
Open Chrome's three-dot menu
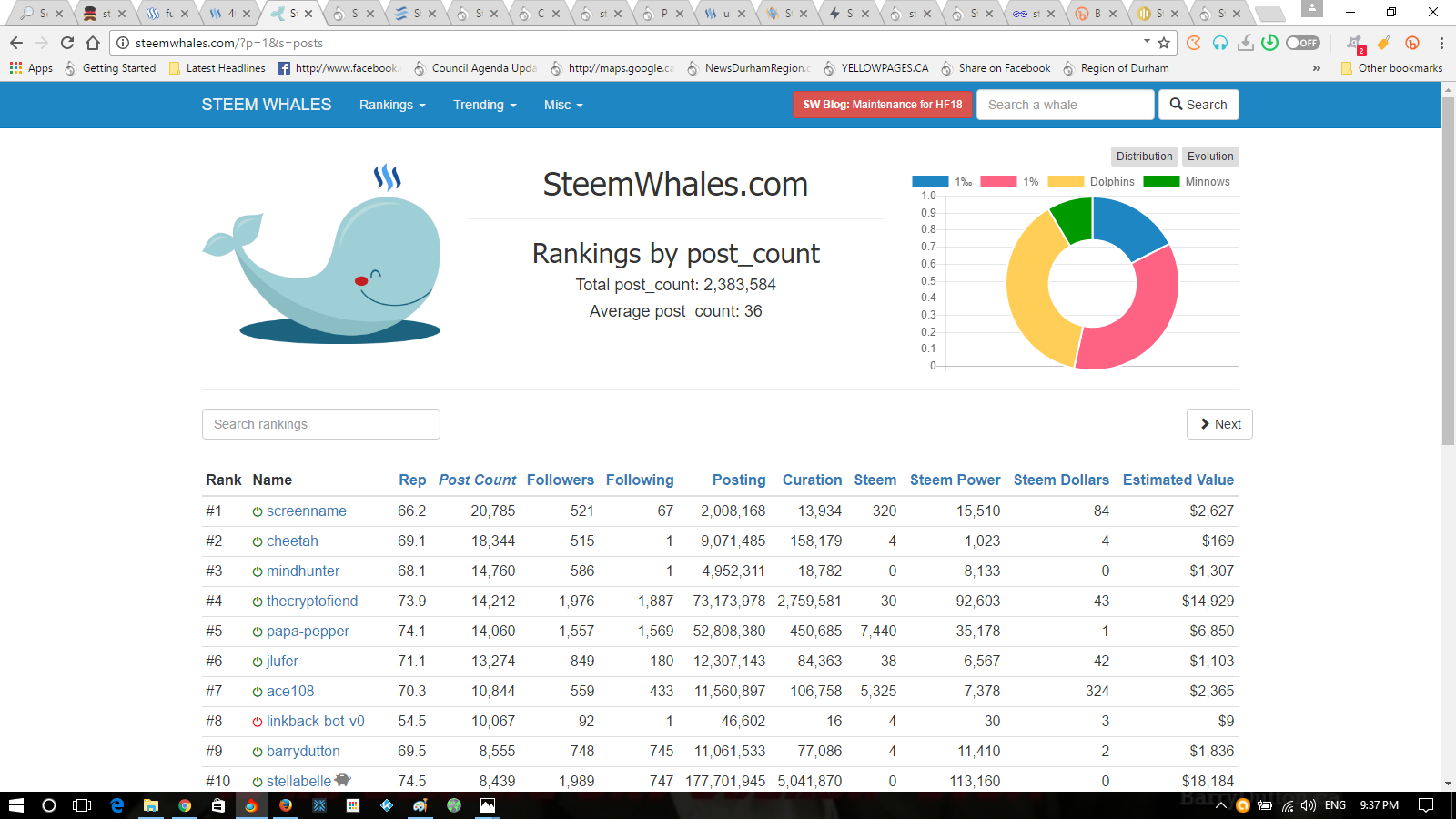tap(1441, 43)
